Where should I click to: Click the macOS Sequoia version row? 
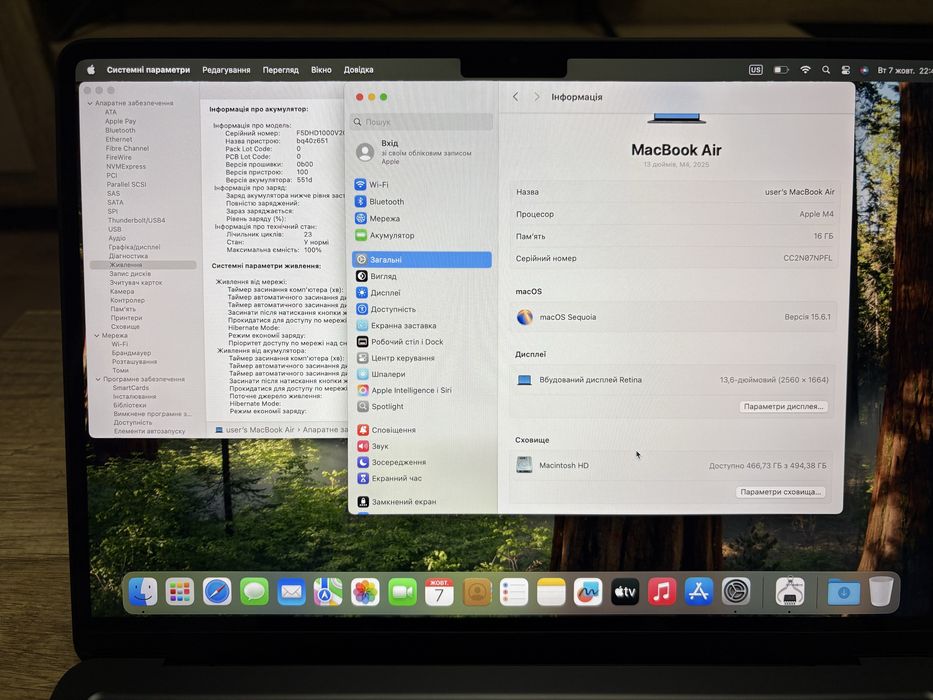coord(673,317)
